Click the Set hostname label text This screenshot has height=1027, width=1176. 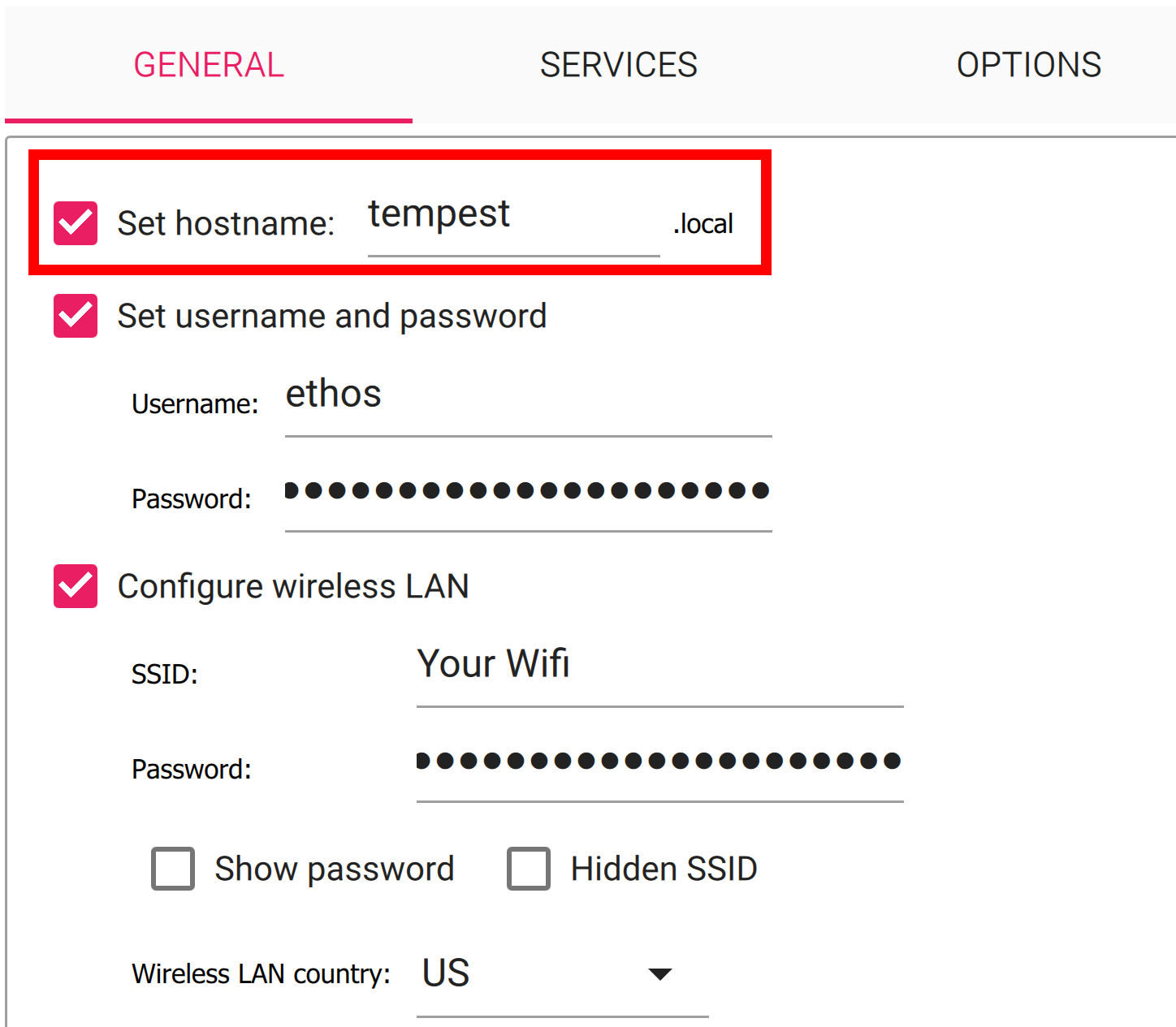[x=226, y=223]
